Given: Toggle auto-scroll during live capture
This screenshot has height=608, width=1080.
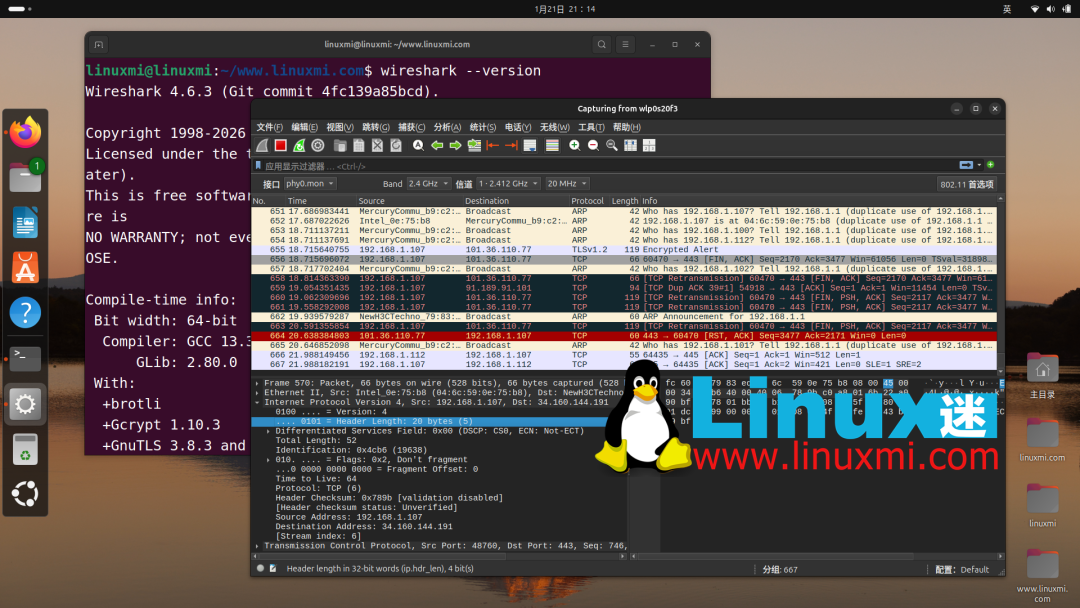Looking at the screenshot, I should coord(528,145).
